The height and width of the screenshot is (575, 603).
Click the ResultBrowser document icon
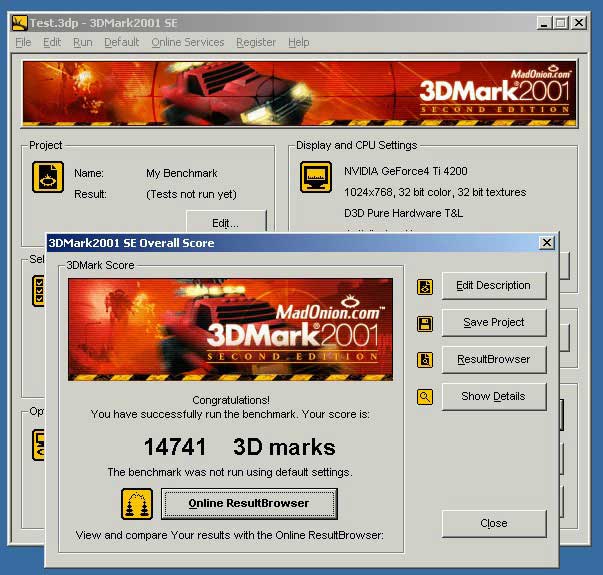click(x=425, y=360)
